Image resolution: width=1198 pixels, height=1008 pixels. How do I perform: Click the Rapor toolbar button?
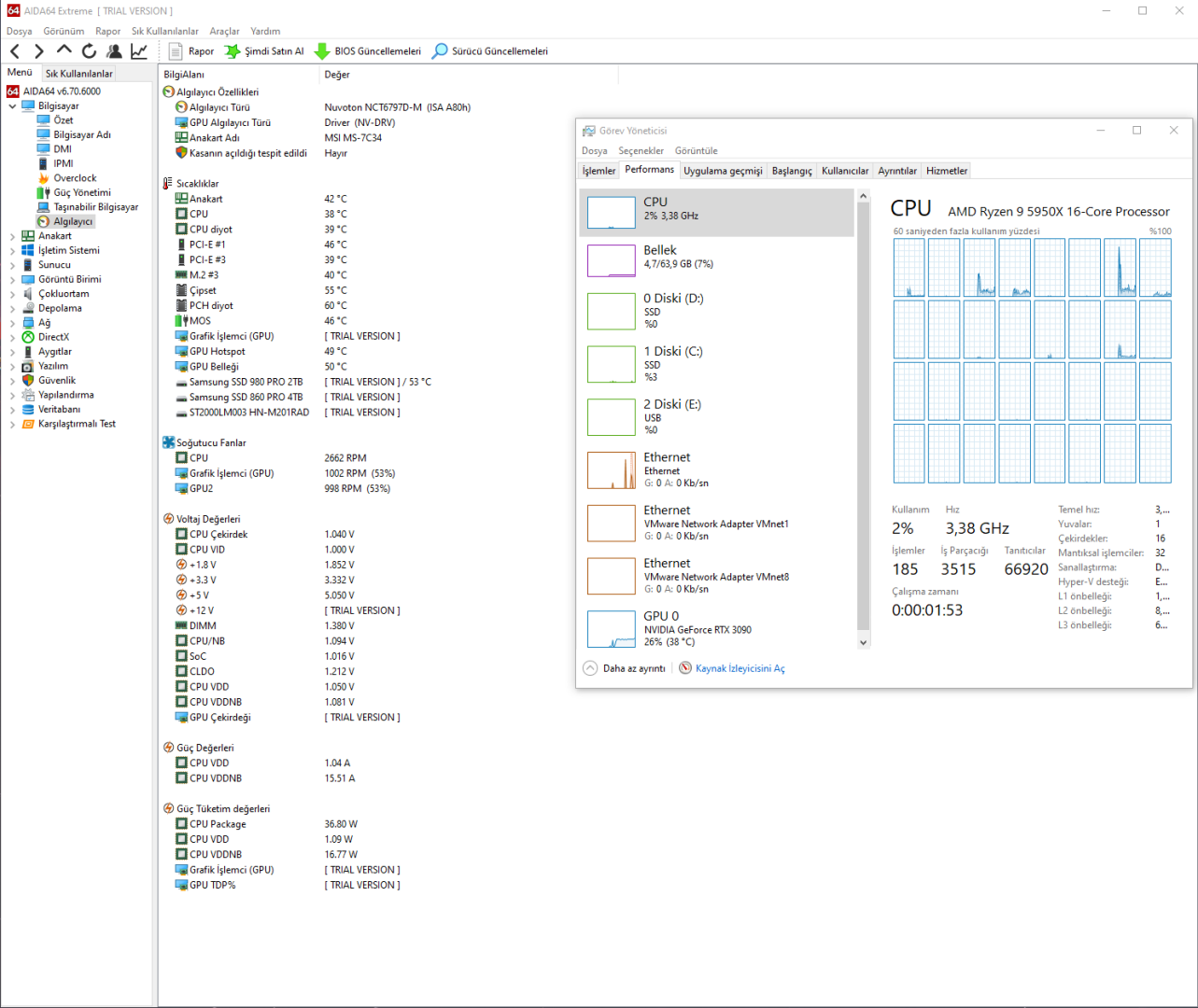[191, 51]
